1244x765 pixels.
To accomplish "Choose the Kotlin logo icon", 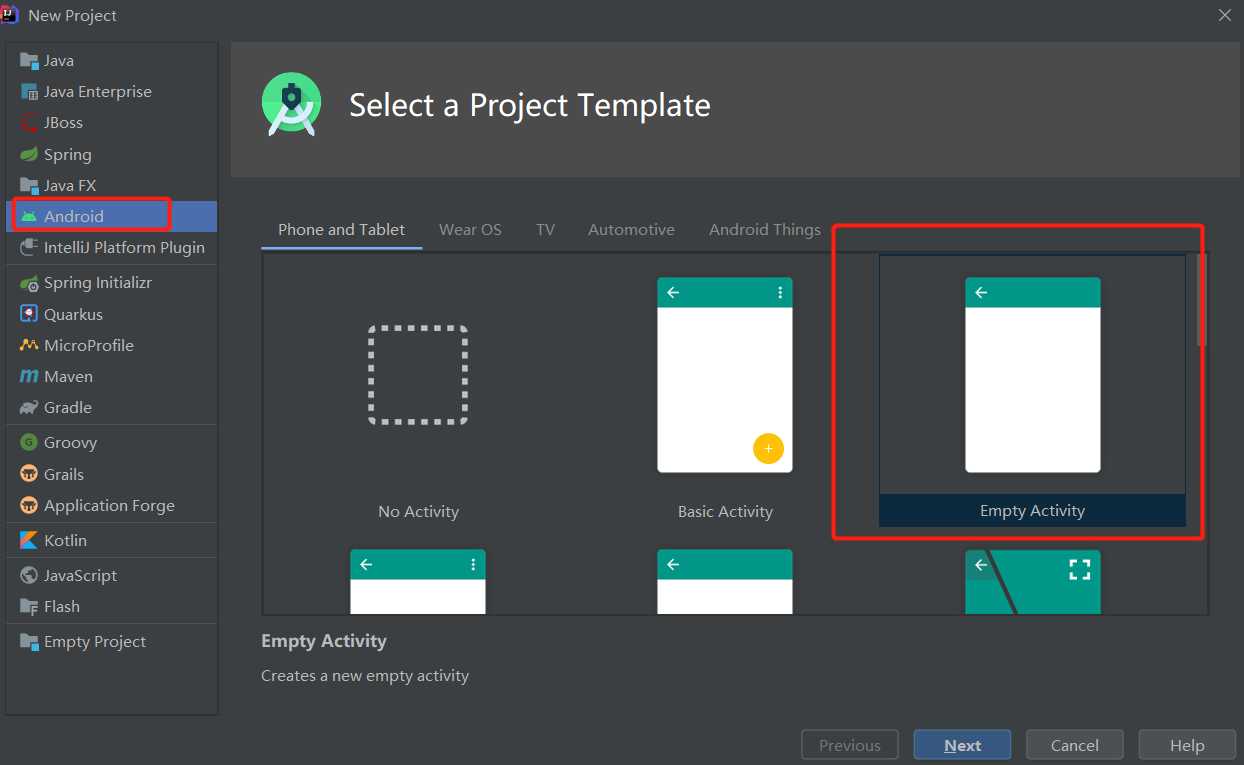I will click(28, 541).
